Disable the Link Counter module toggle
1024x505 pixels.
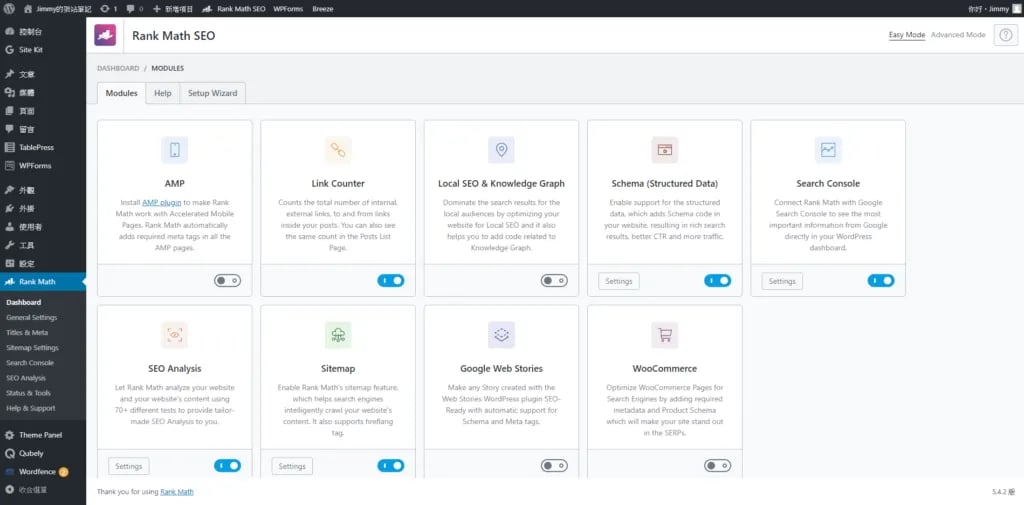point(391,281)
